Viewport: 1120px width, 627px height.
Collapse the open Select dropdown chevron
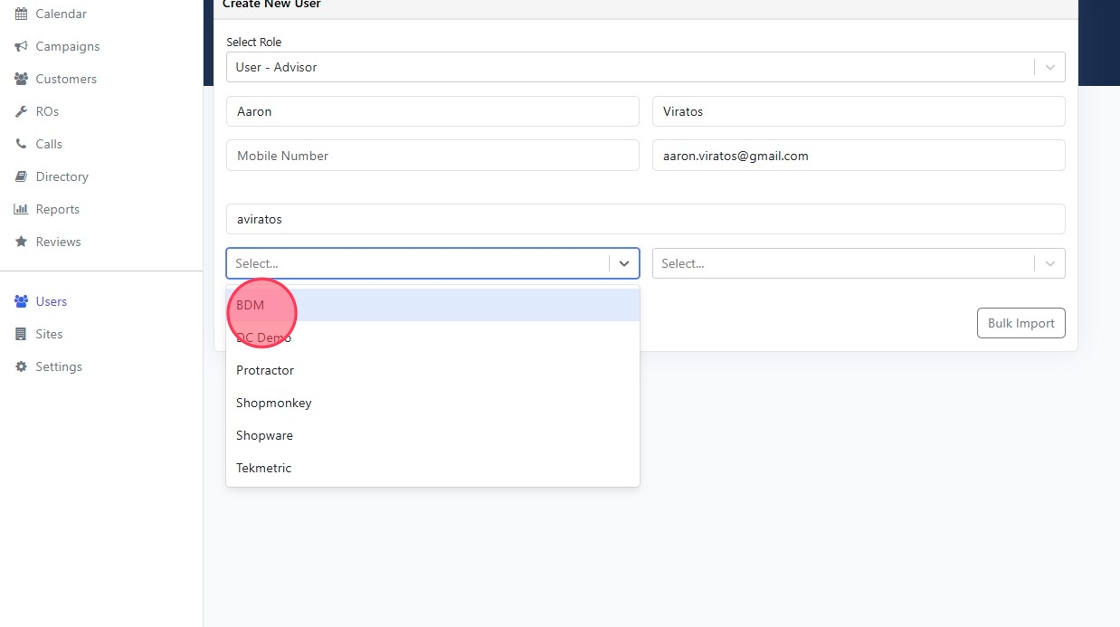point(624,264)
